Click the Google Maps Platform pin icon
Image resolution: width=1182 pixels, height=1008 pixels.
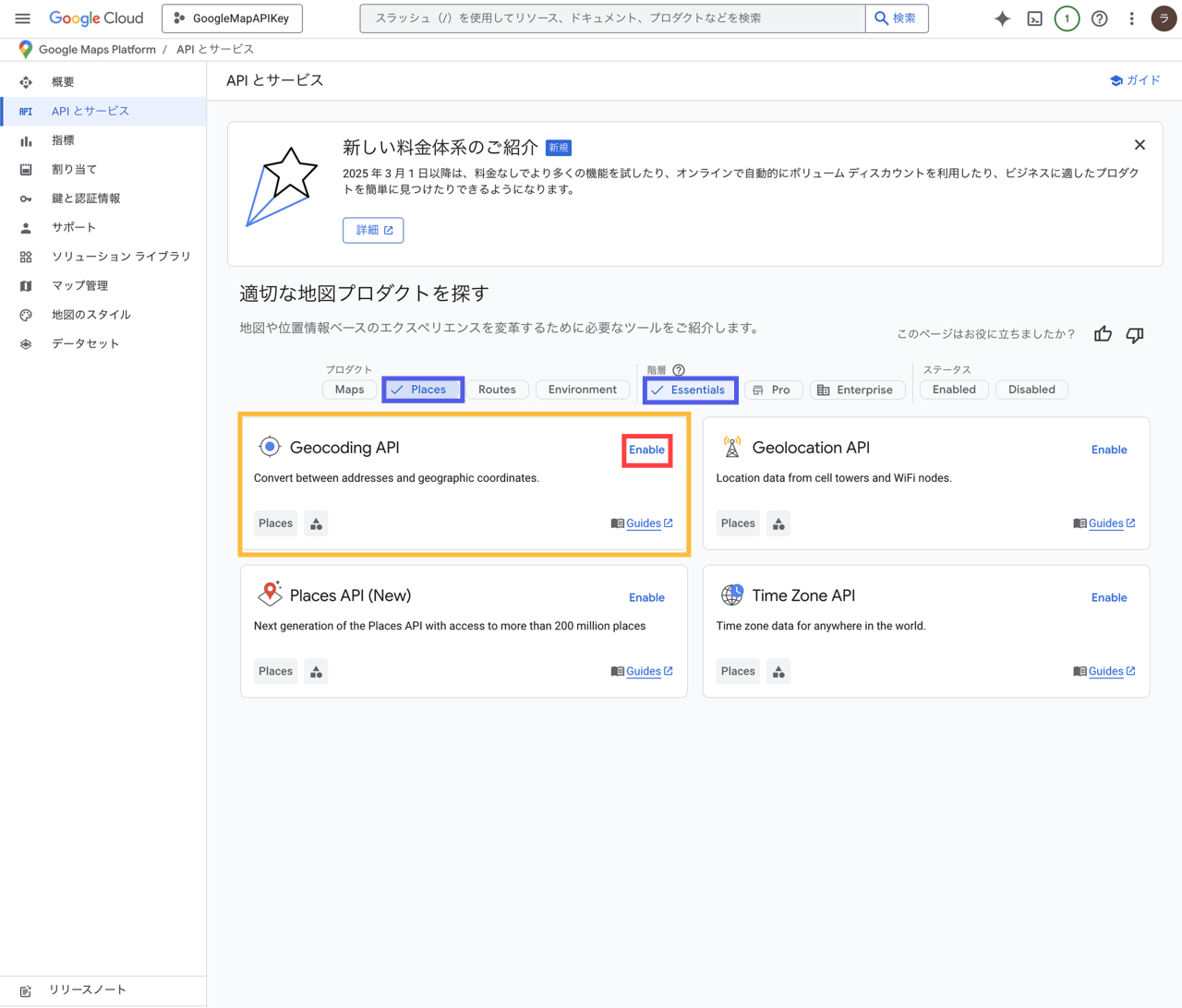pos(25,50)
